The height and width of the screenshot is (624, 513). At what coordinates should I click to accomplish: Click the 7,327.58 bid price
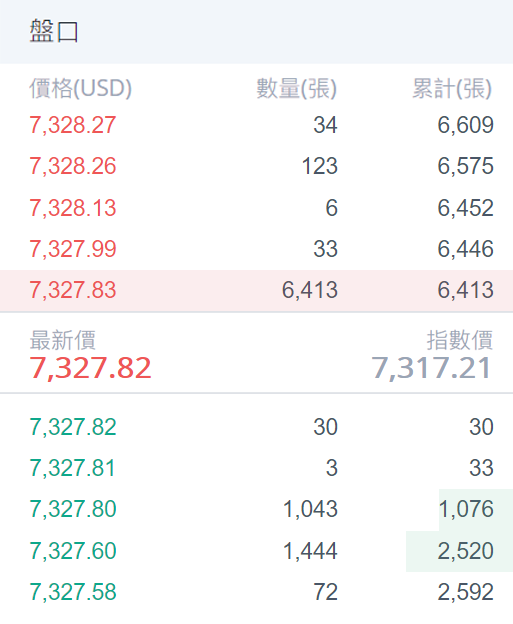tap(73, 592)
